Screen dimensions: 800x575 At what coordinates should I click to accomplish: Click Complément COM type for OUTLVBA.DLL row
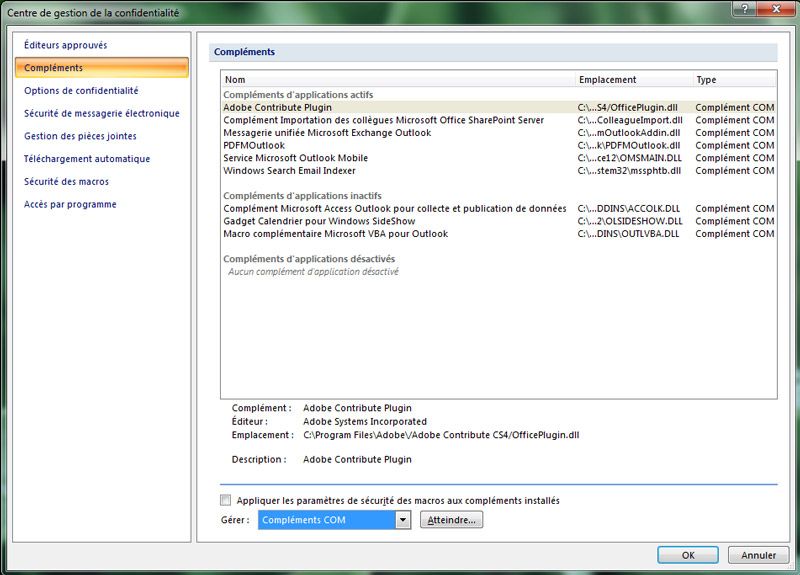pos(735,234)
